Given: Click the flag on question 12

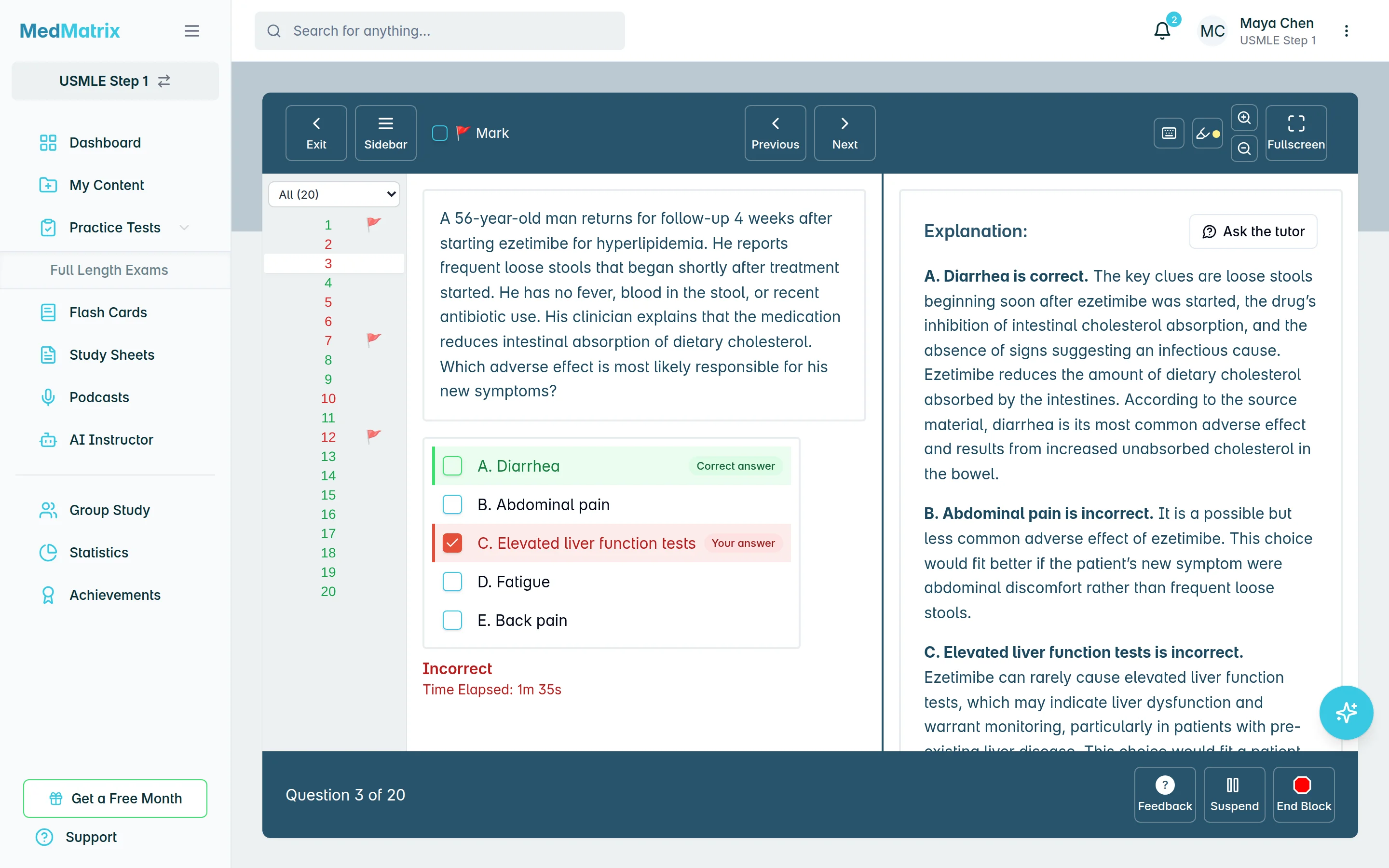Looking at the screenshot, I should pos(374,436).
